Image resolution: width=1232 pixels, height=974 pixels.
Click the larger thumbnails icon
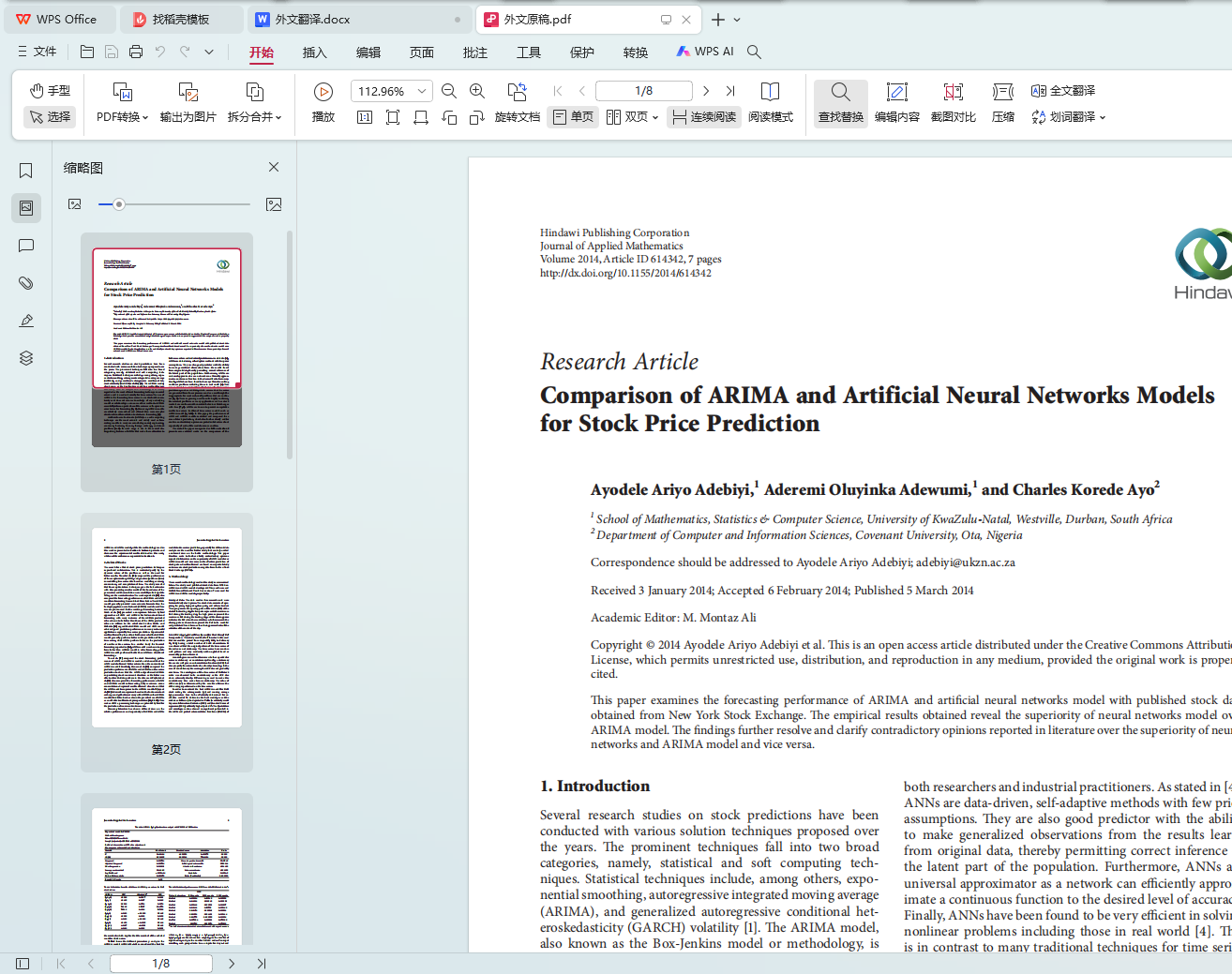pos(274,204)
